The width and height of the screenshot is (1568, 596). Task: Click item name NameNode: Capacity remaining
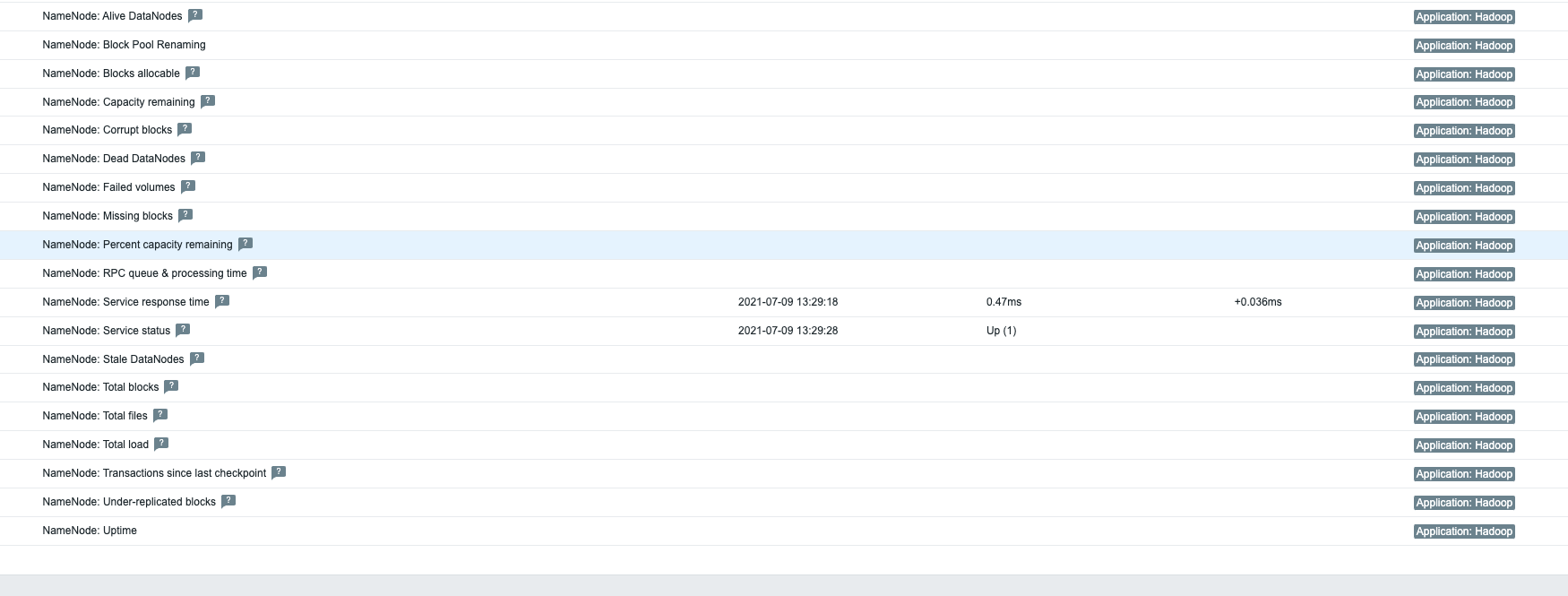click(x=118, y=102)
